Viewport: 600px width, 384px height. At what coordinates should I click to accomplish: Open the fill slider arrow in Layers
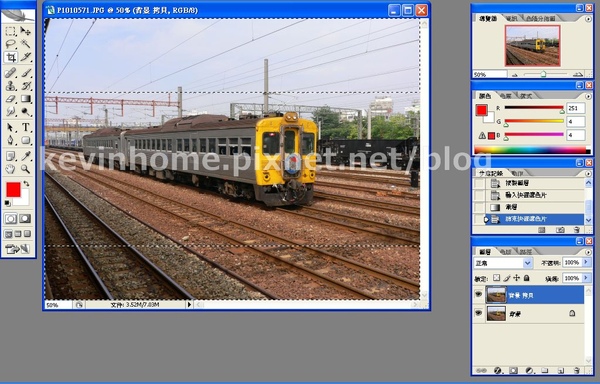coord(586,278)
